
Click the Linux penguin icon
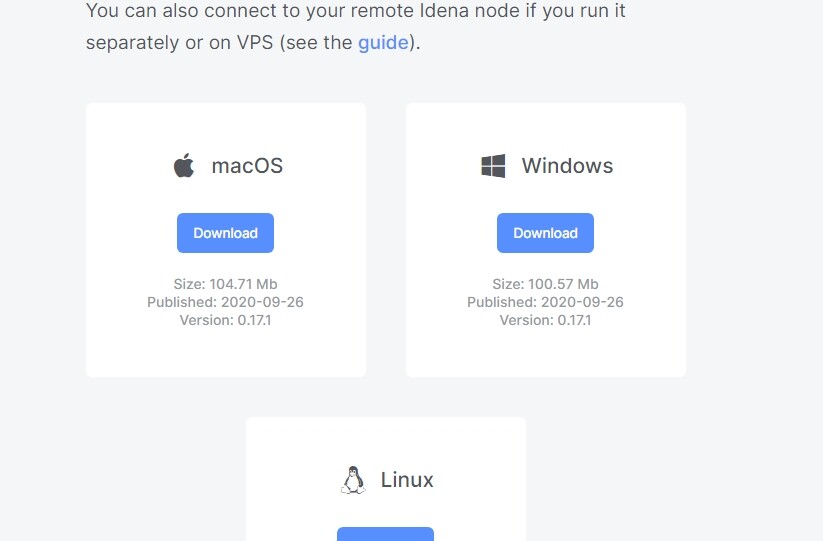pyautogui.click(x=353, y=480)
